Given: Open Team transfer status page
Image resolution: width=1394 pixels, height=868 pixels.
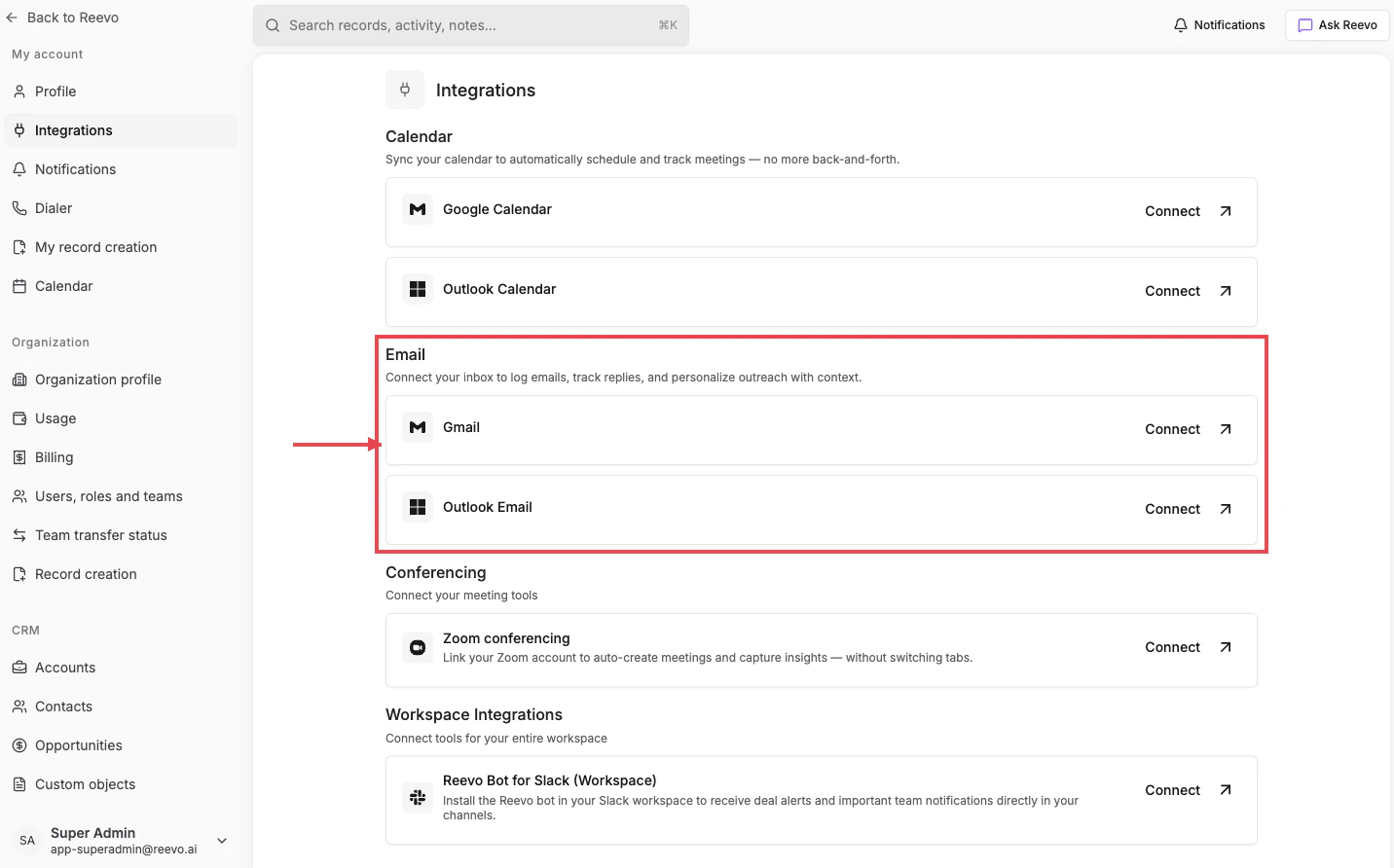Looking at the screenshot, I should point(121,535).
